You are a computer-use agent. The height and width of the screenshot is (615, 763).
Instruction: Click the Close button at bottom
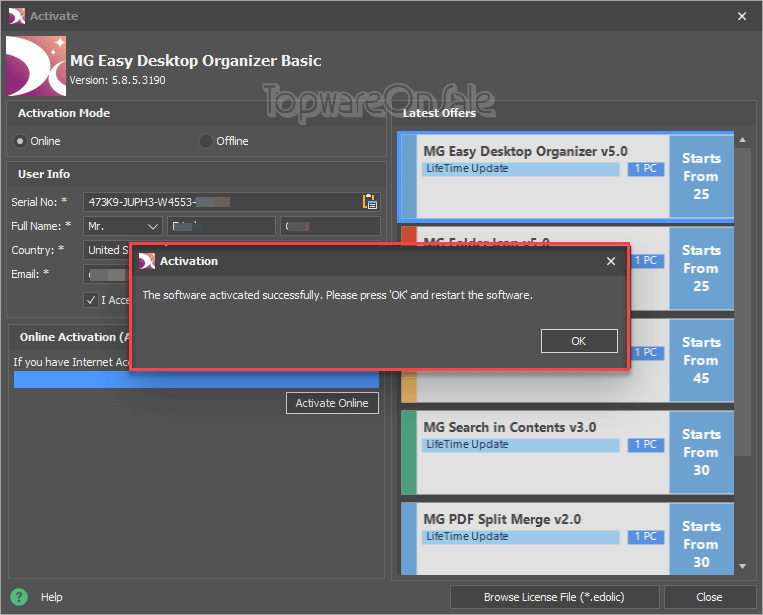click(709, 597)
